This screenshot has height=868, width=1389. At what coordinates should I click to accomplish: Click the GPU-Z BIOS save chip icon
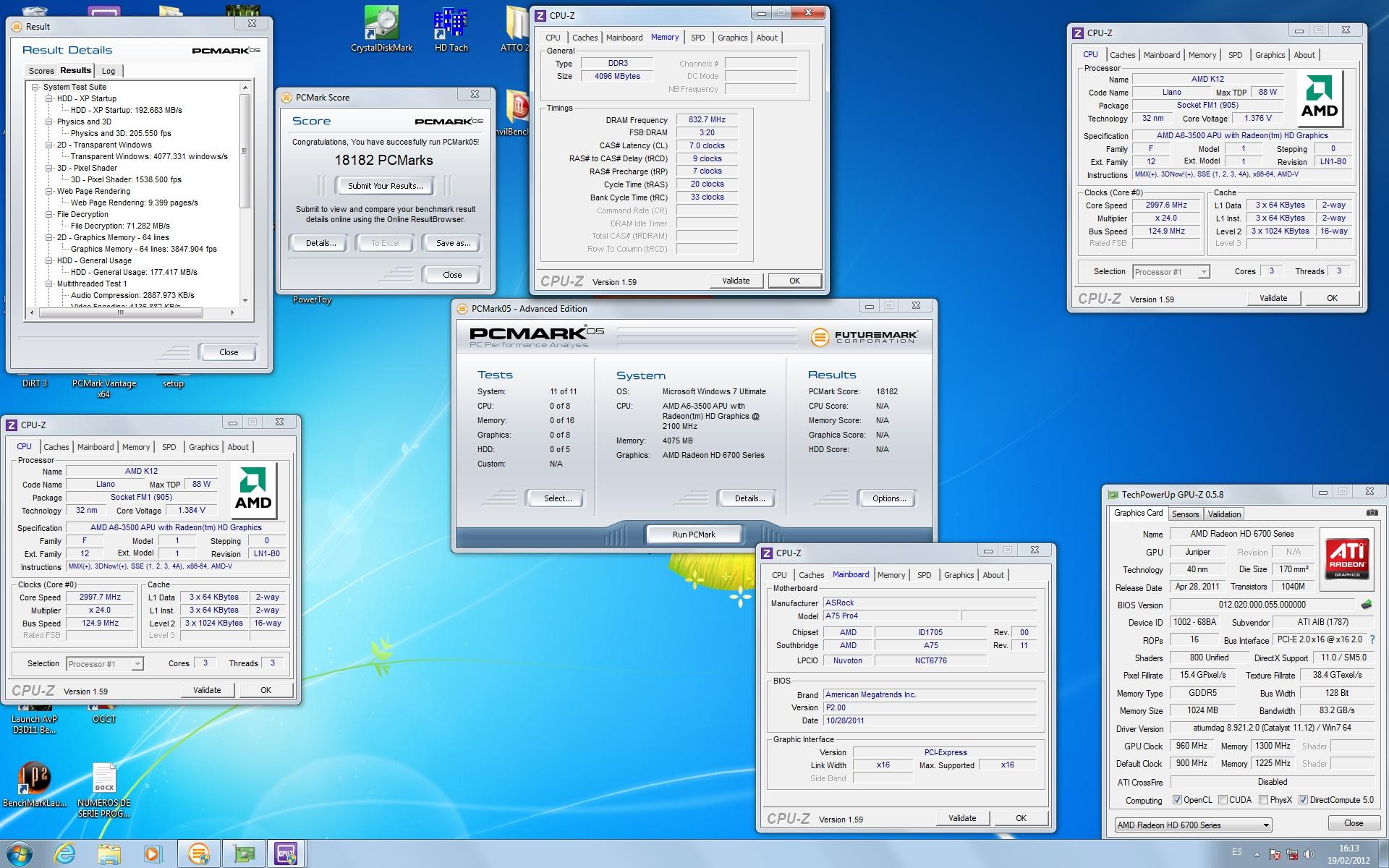[x=1366, y=605]
